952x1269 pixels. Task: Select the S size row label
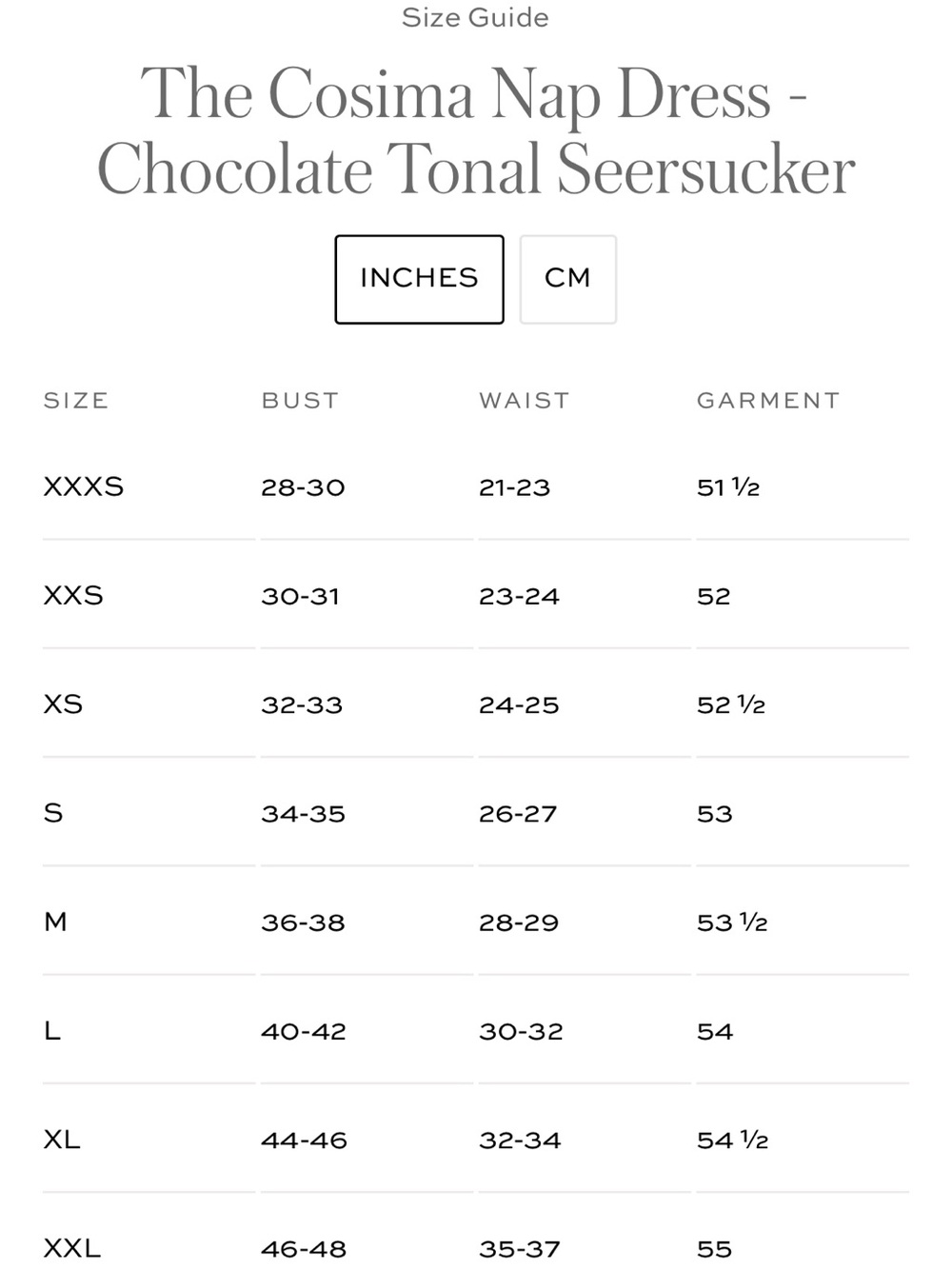pos(53,813)
